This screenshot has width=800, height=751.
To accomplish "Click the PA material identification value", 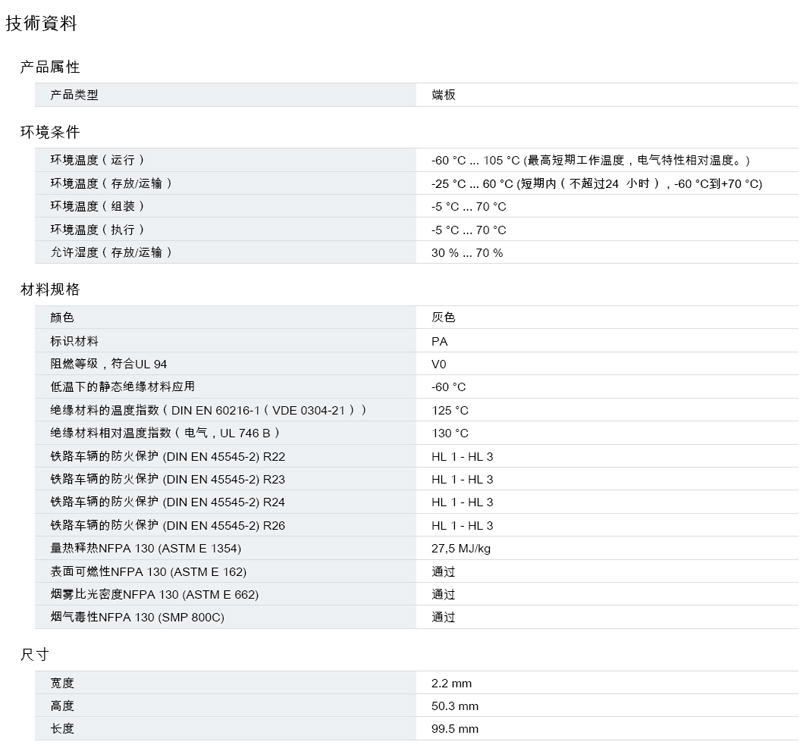I will 440,341.
